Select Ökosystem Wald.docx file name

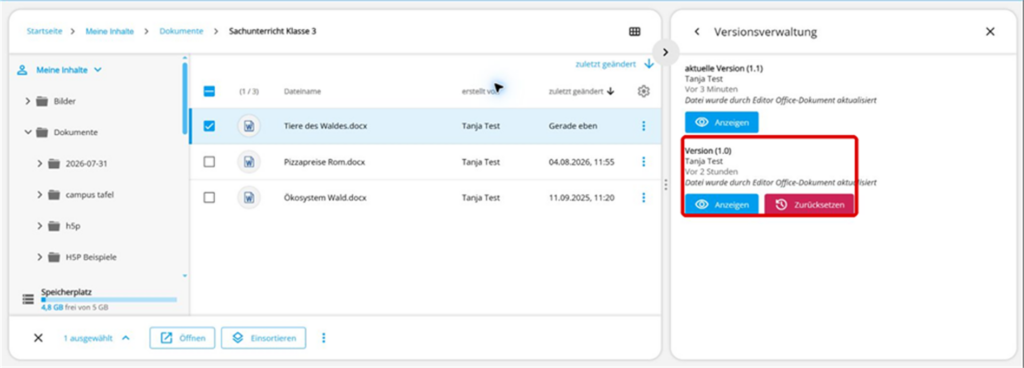325,197
